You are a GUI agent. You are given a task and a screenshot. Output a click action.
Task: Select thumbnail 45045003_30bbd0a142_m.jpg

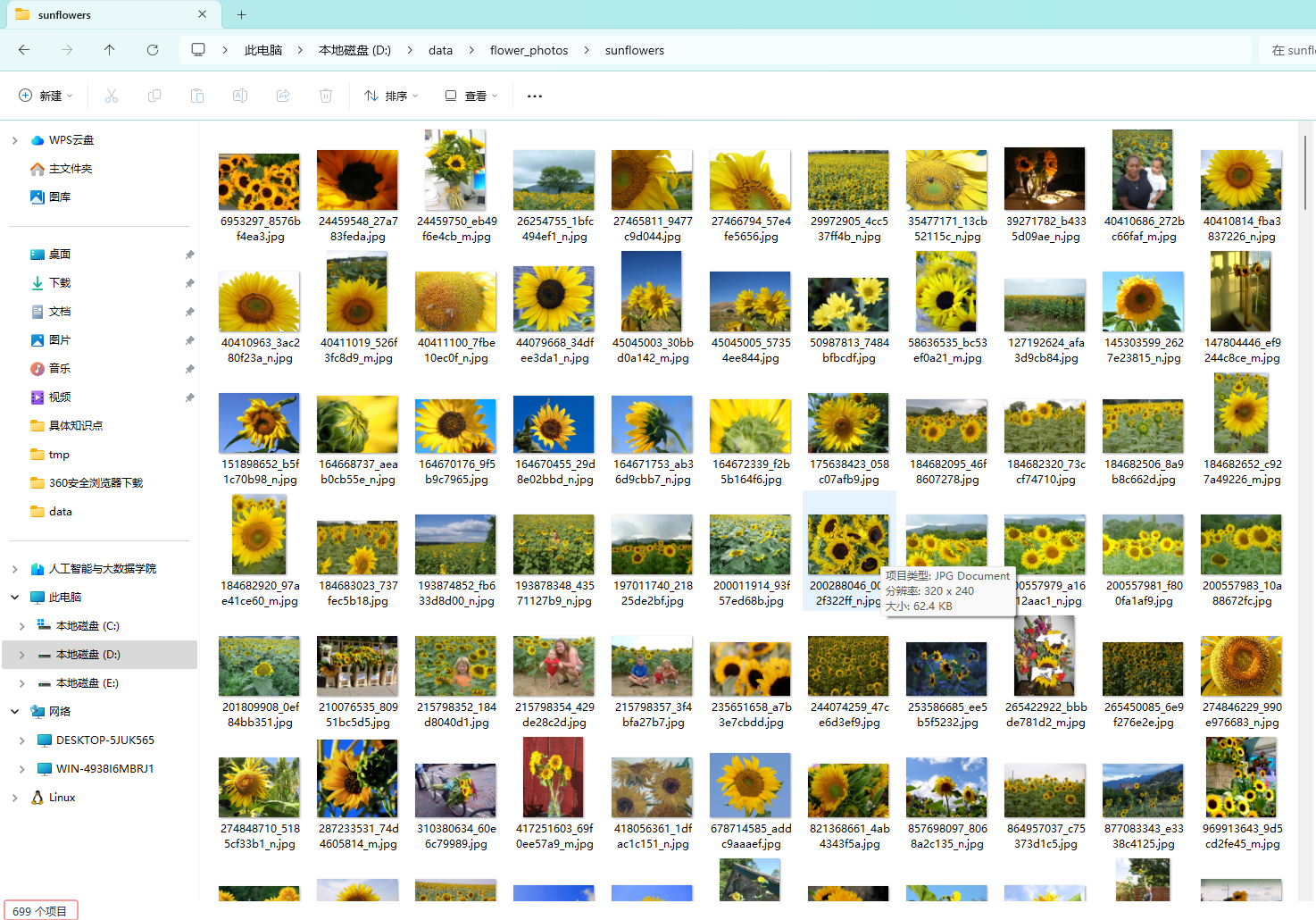click(x=652, y=291)
